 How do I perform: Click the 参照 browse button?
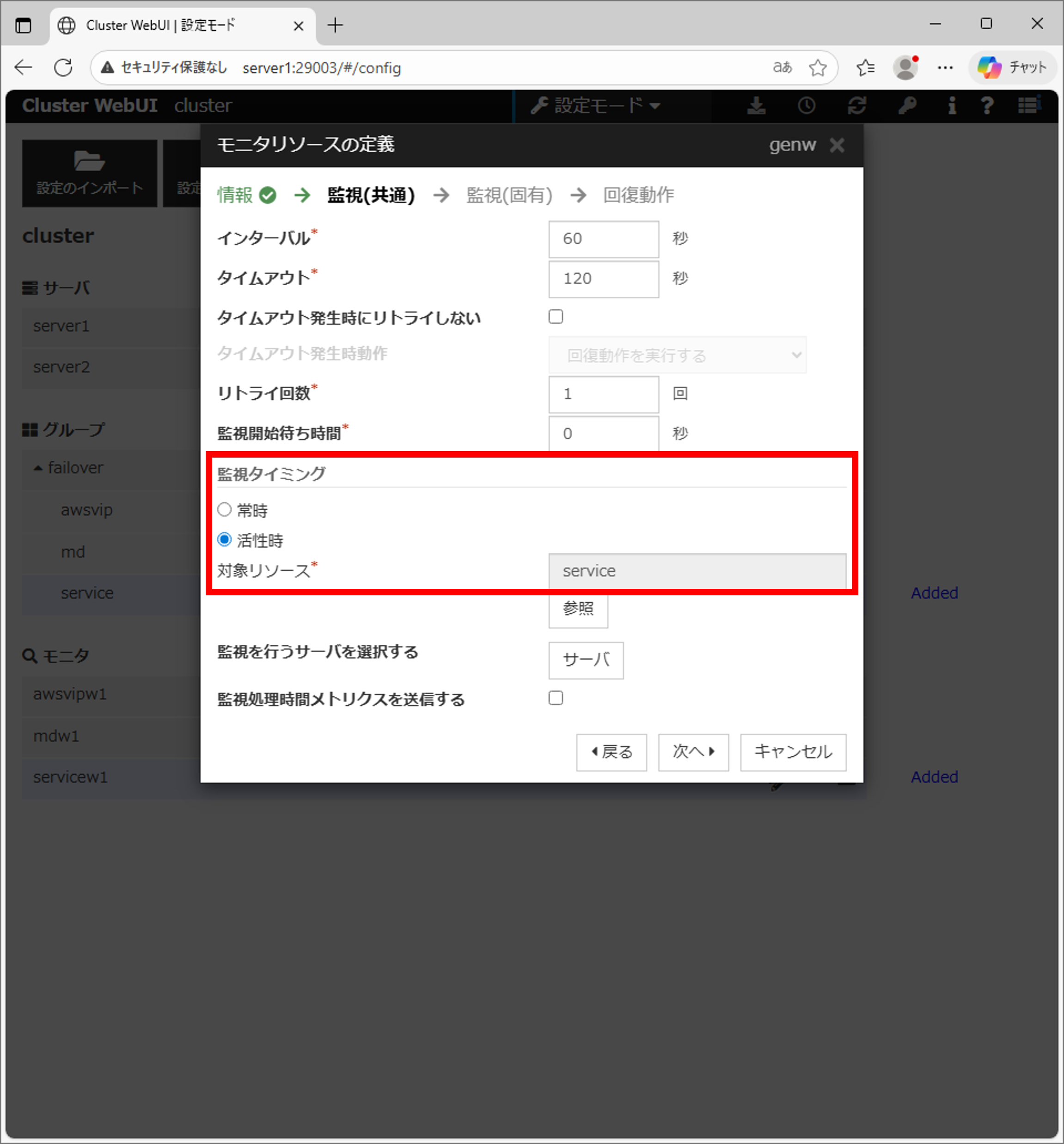point(578,609)
